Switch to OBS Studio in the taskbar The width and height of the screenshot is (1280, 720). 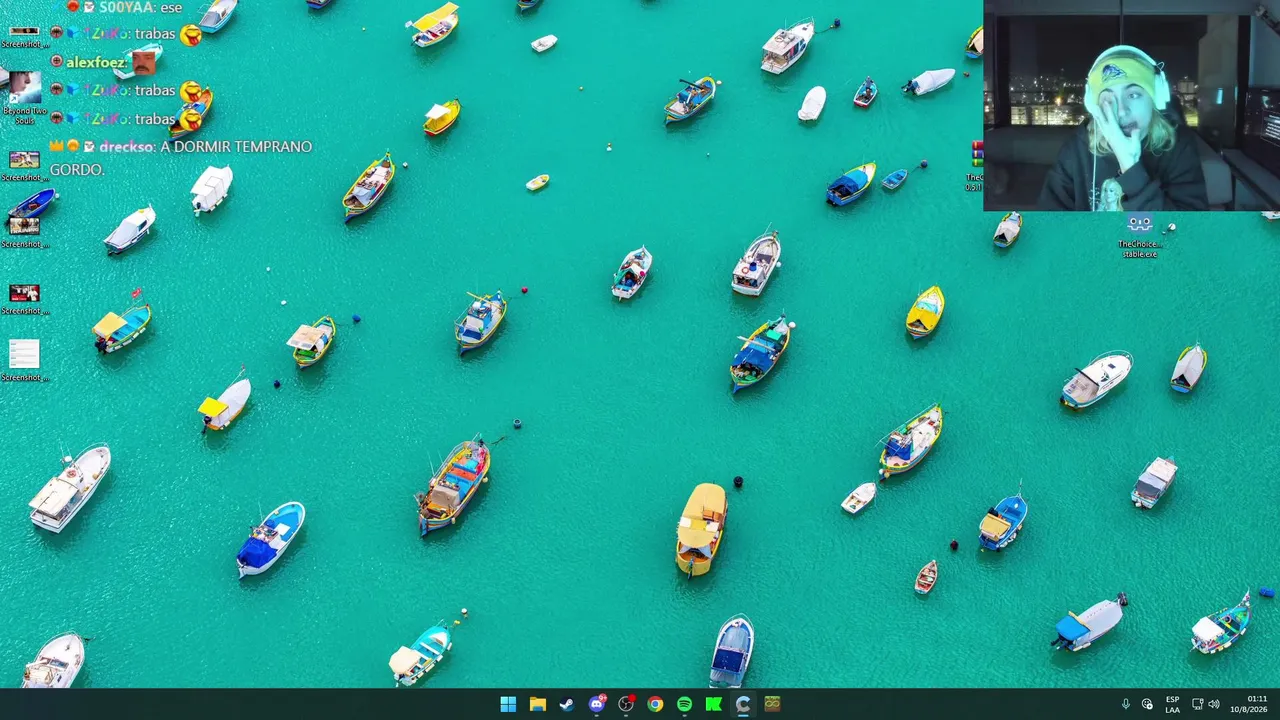tap(626, 704)
